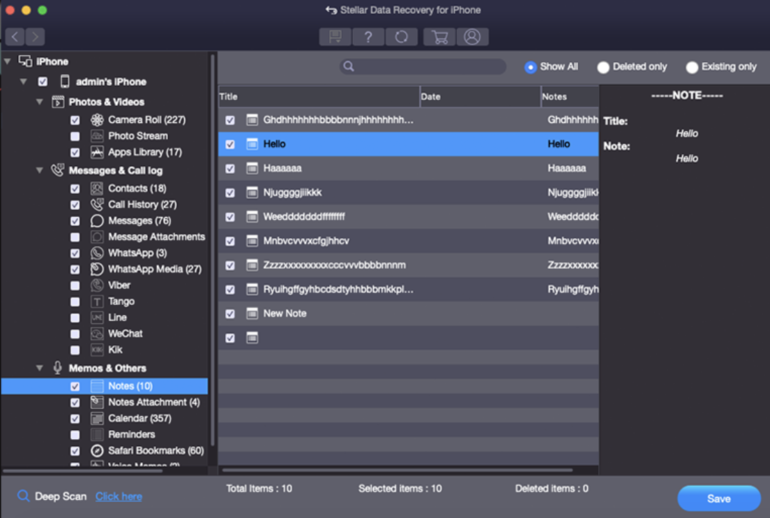This screenshot has width=770, height=518.
Task: Click the WhatsApp icon
Action: point(97,253)
